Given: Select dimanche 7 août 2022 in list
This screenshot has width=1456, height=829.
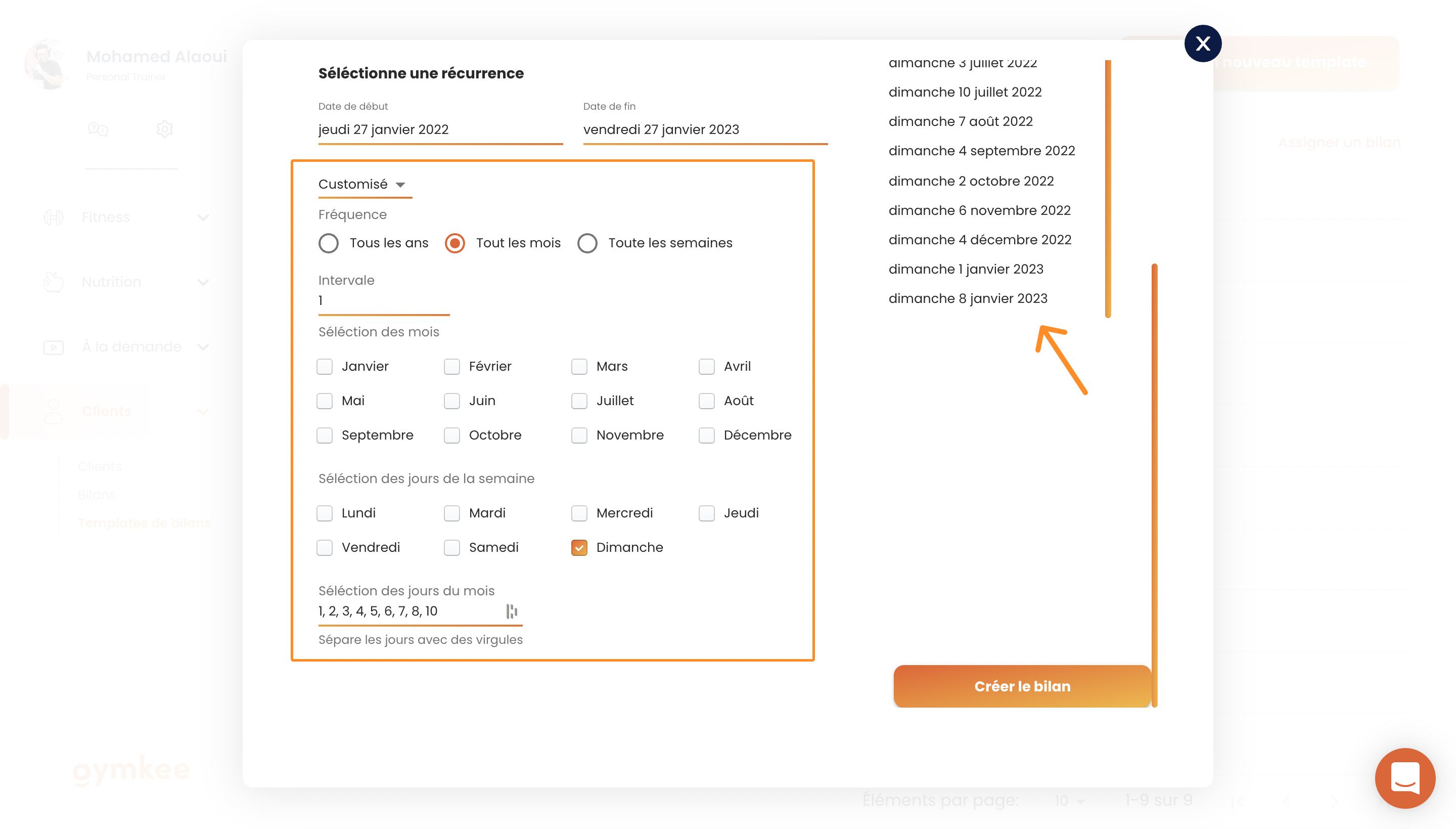Looking at the screenshot, I should (x=960, y=121).
